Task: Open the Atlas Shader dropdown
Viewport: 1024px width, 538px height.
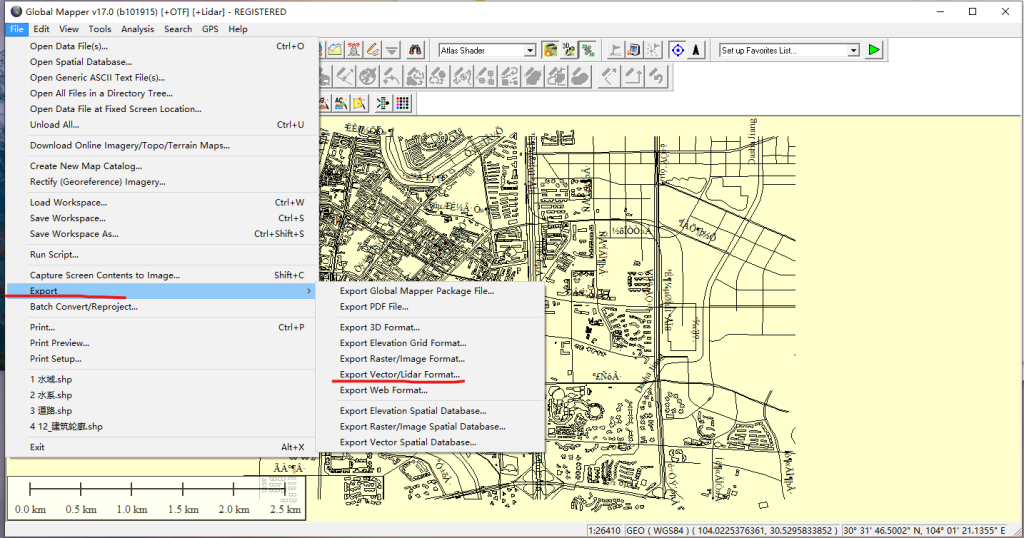Action: (531, 50)
